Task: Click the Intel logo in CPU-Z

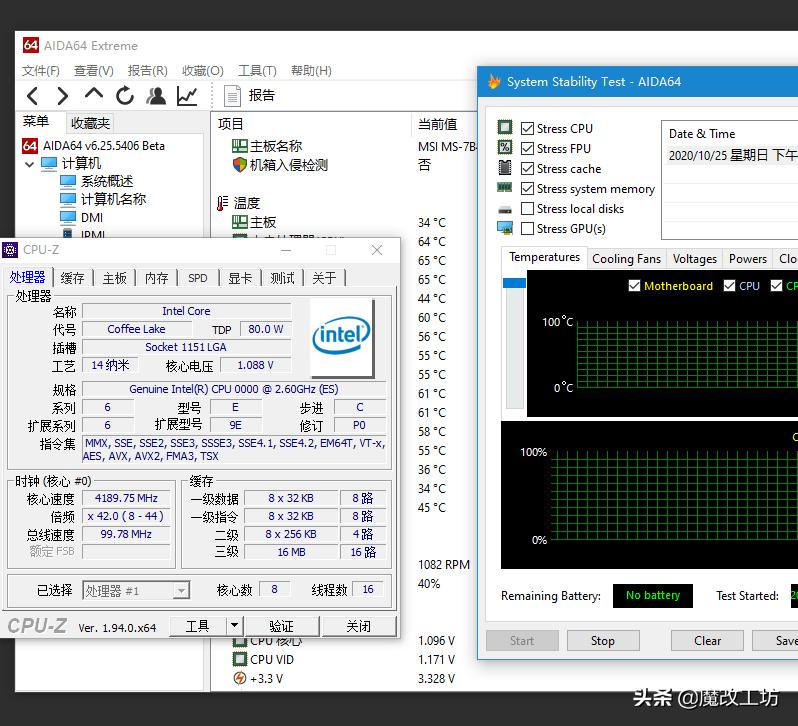Action: [x=342, y=336]
